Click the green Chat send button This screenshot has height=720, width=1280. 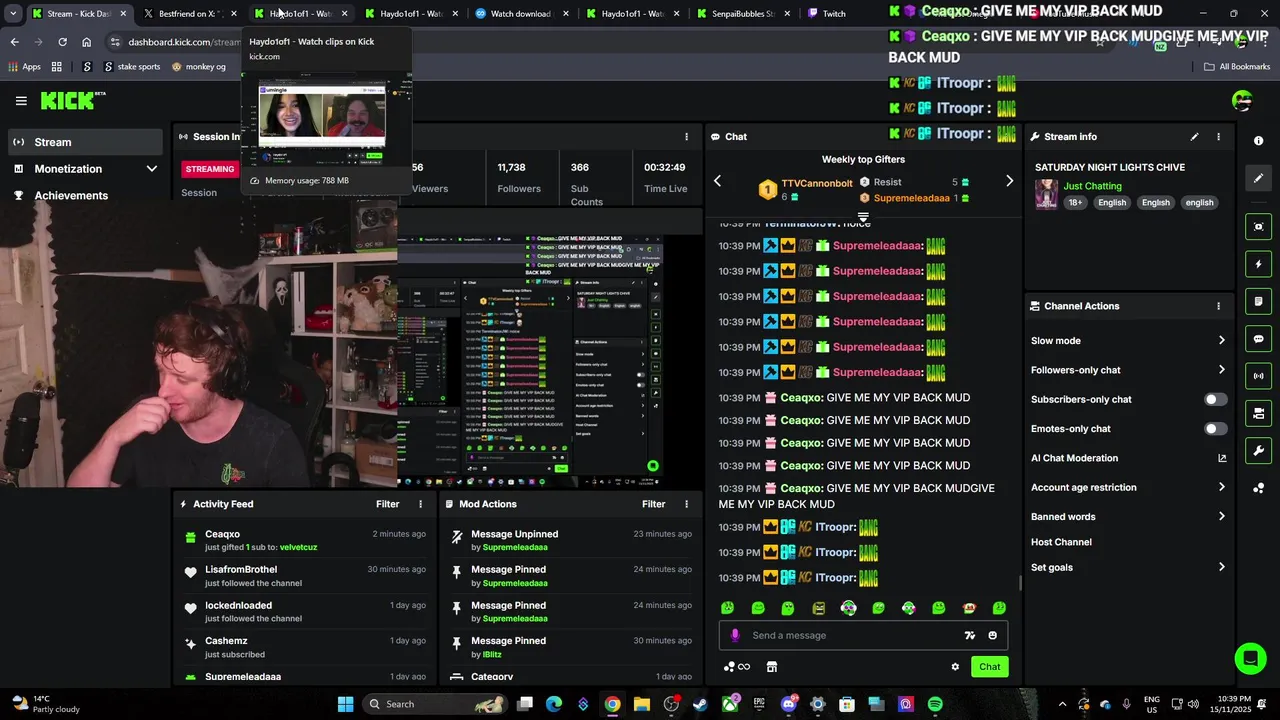(989, 667)
